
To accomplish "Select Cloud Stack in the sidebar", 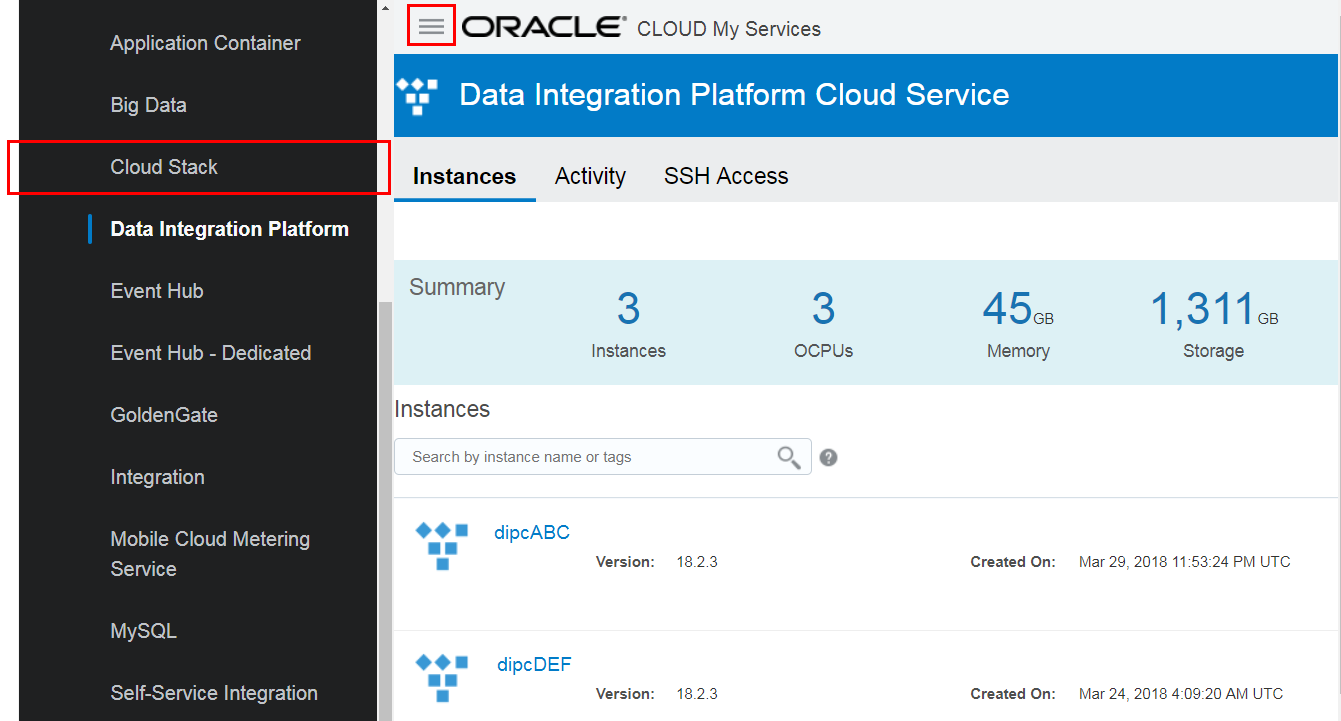I will (163, 167).
